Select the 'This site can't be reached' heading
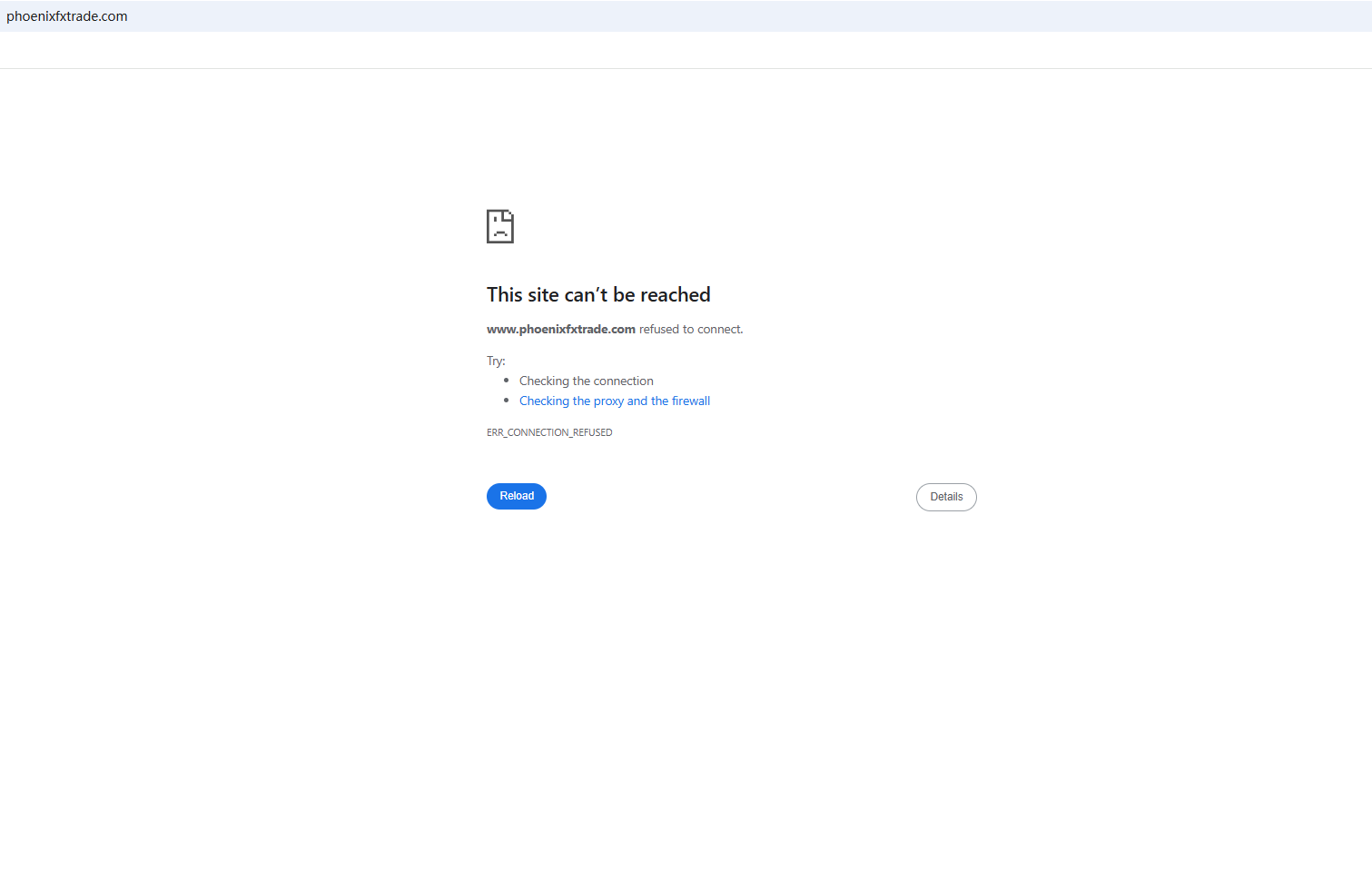Image resolution: width=1372 pixels, height=891 pixels. (598, 294)
